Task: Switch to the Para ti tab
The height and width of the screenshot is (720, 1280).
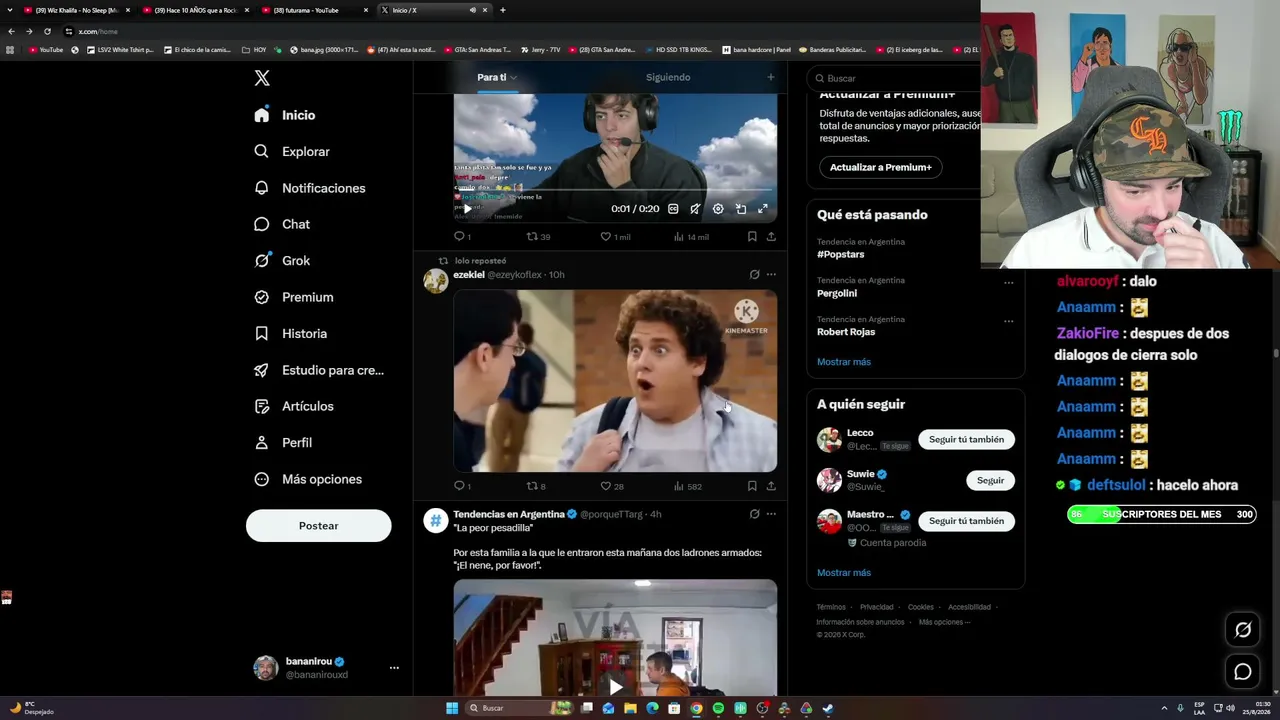Action: pos(492,77)
